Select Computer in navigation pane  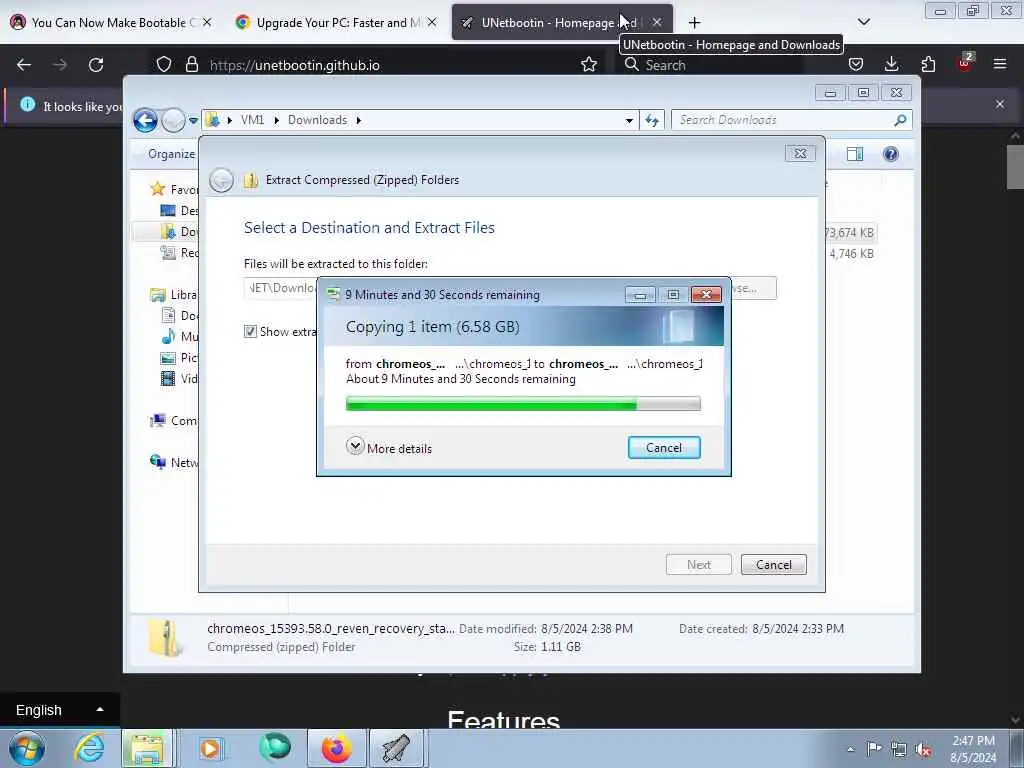pos(174,421)
